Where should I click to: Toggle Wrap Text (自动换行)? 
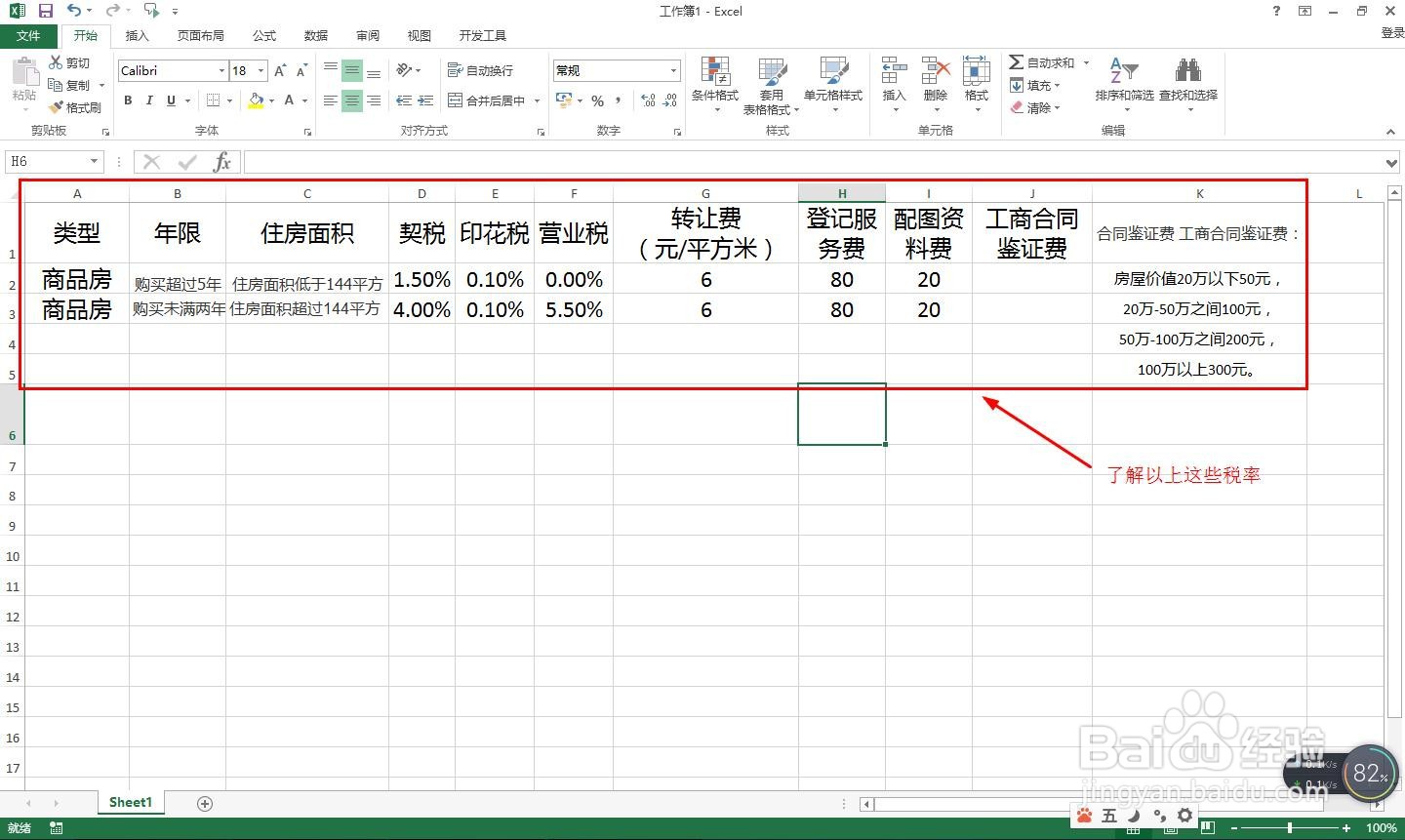tap(480, 70)
